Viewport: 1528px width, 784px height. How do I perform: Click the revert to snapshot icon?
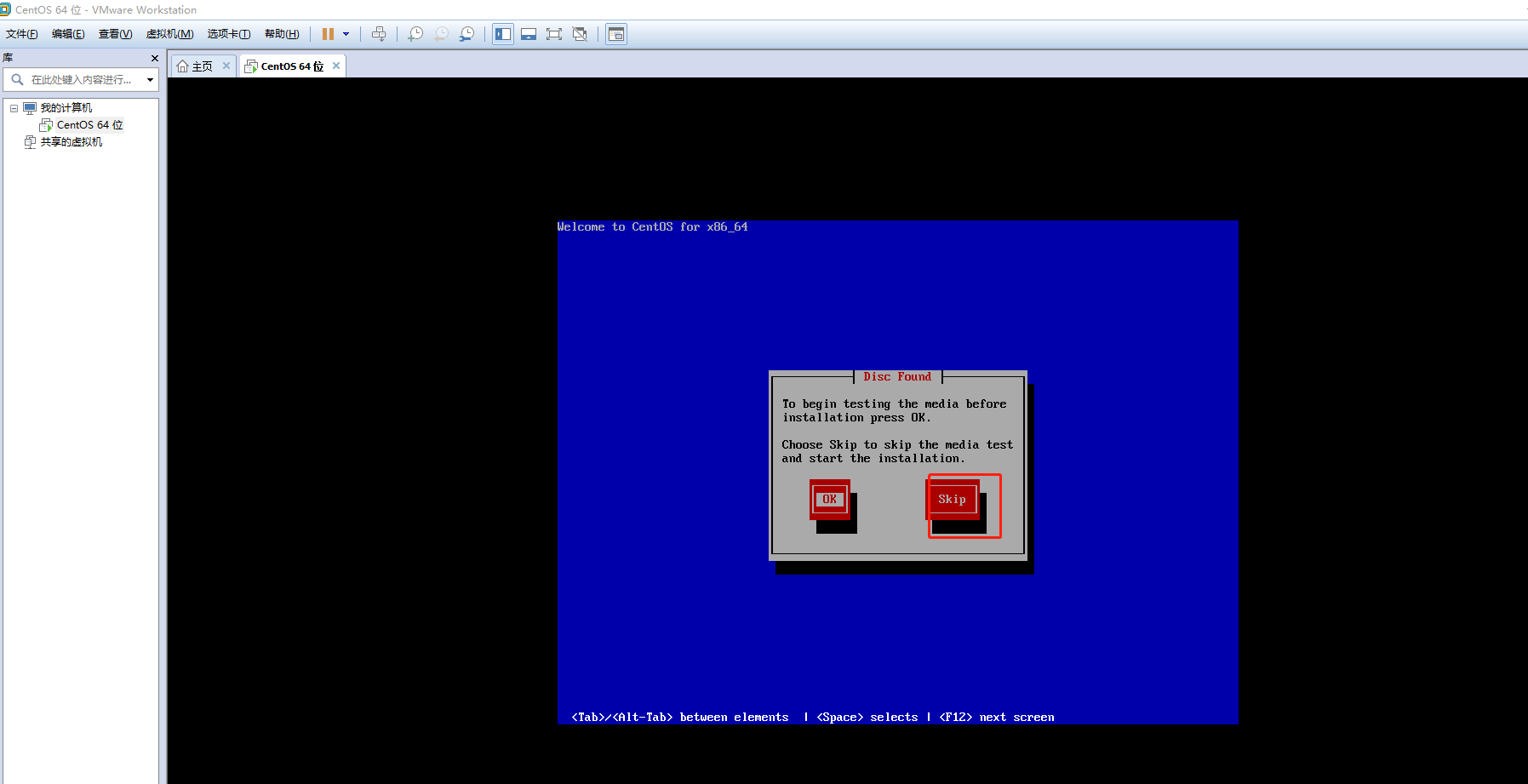coord(441,34)
